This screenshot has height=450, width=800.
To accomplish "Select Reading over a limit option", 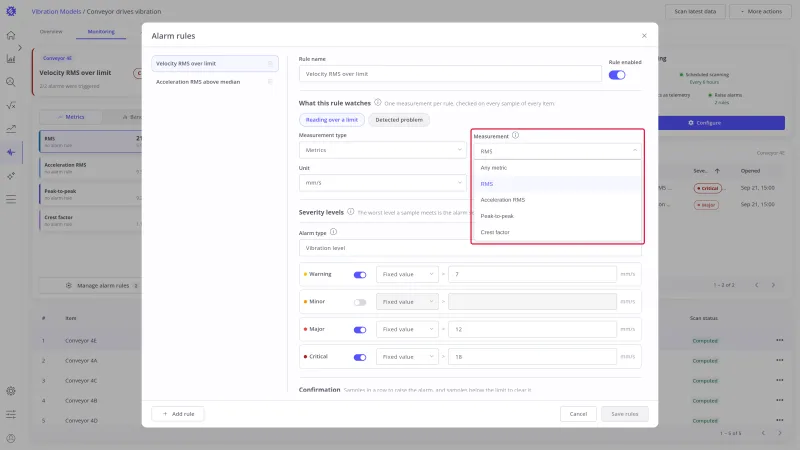I will coord(332,120).
